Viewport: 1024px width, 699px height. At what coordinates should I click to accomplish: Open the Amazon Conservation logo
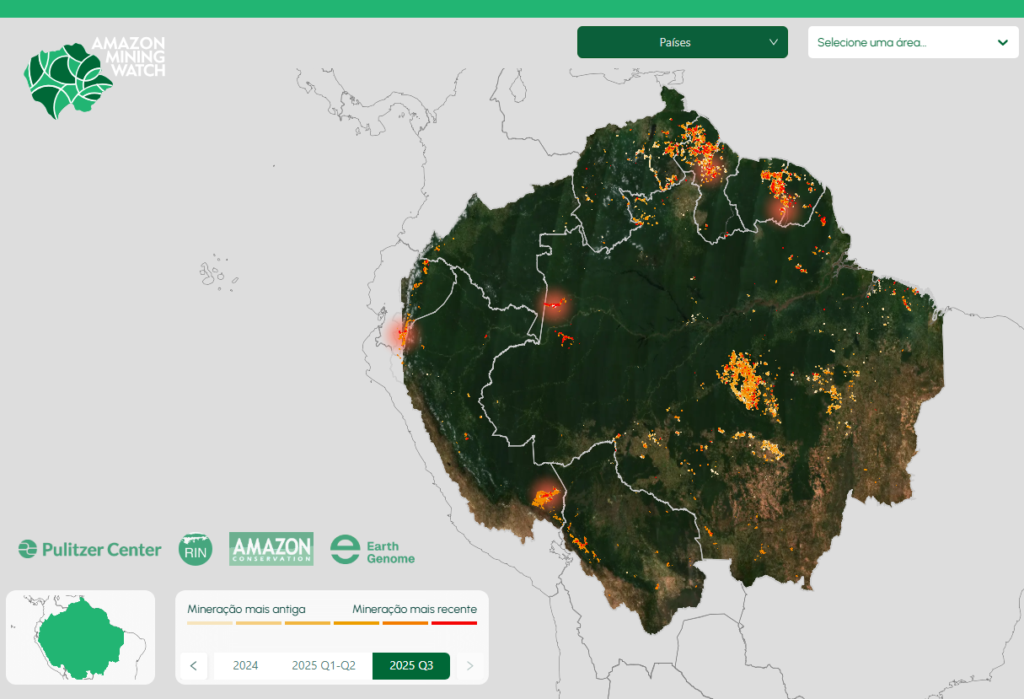pyautogui.click(x=271, y=549)
